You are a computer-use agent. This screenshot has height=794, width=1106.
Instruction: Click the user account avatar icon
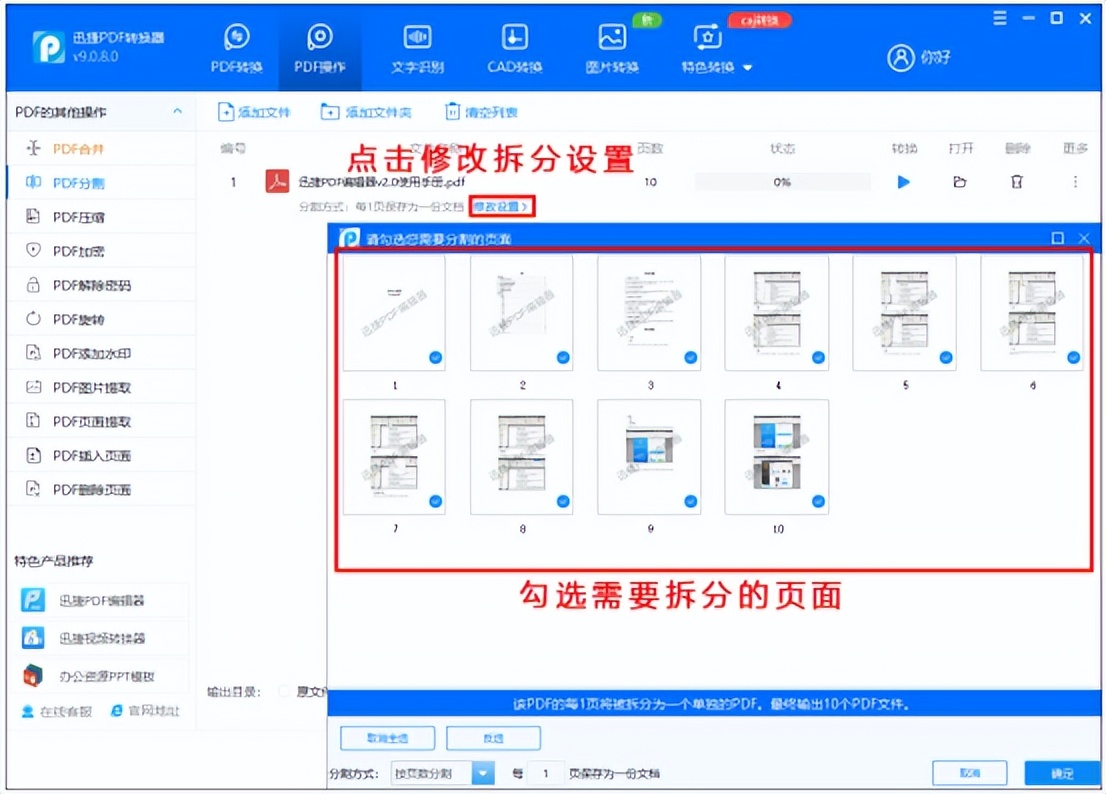point(900,58)
